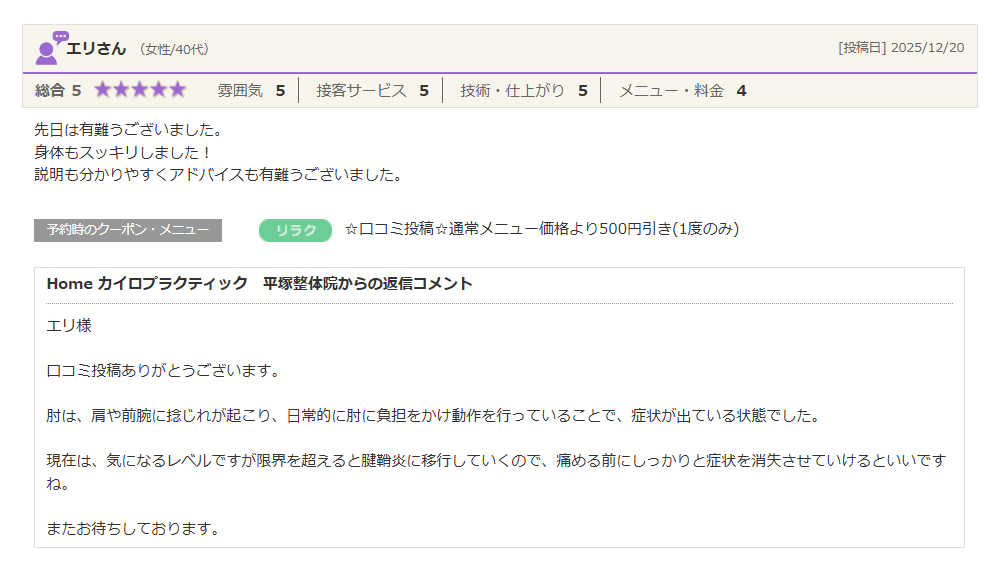Open the reviewer name エリさん
1003x579 pixels.
(x=96, y=48)
